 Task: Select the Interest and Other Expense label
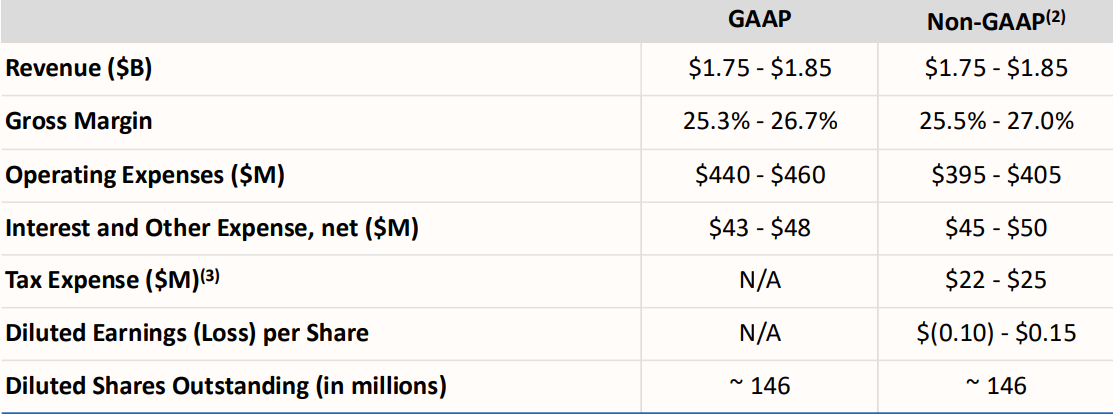211,228
